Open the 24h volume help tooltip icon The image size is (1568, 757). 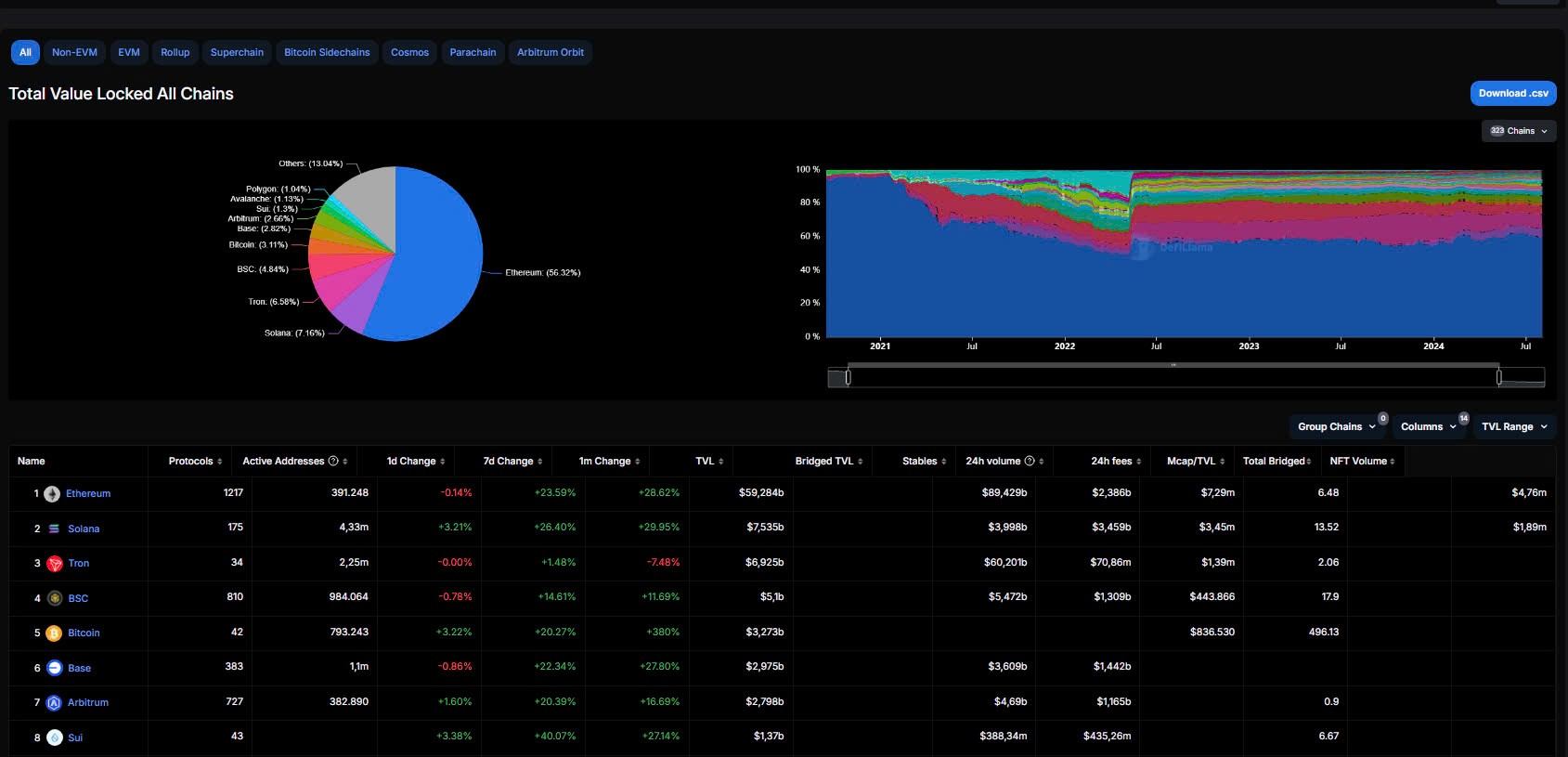click(x=1029, y=461)
